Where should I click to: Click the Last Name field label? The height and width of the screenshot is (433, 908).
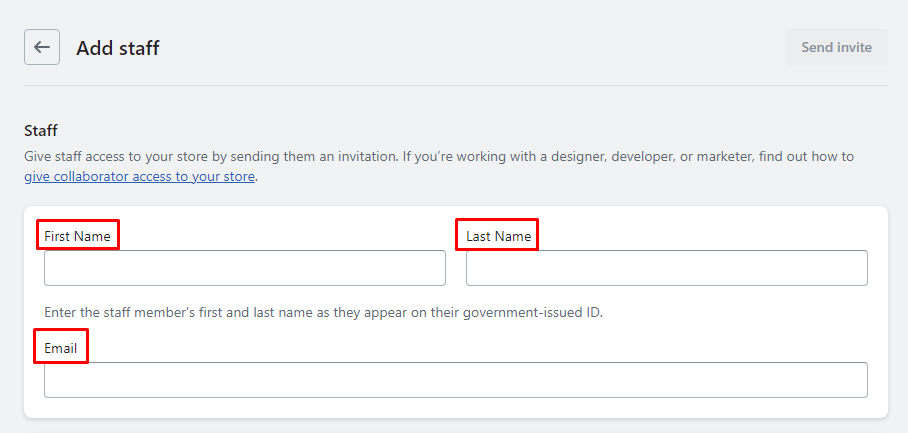click(498, 236)
